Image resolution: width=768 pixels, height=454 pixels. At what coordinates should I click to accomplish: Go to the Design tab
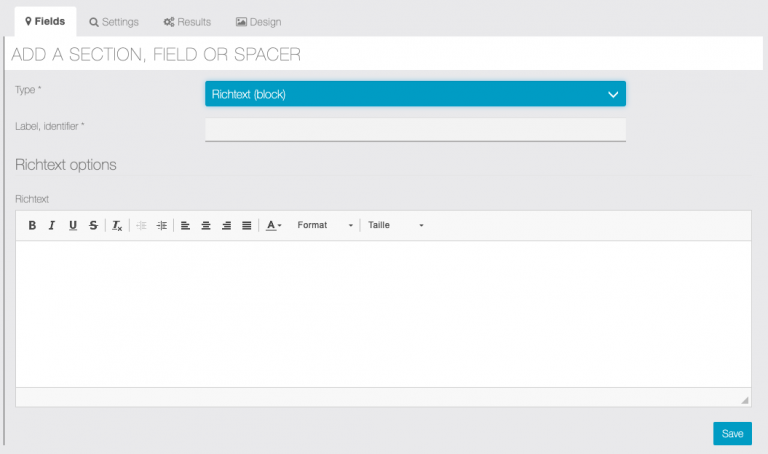[x=258, y=21]
